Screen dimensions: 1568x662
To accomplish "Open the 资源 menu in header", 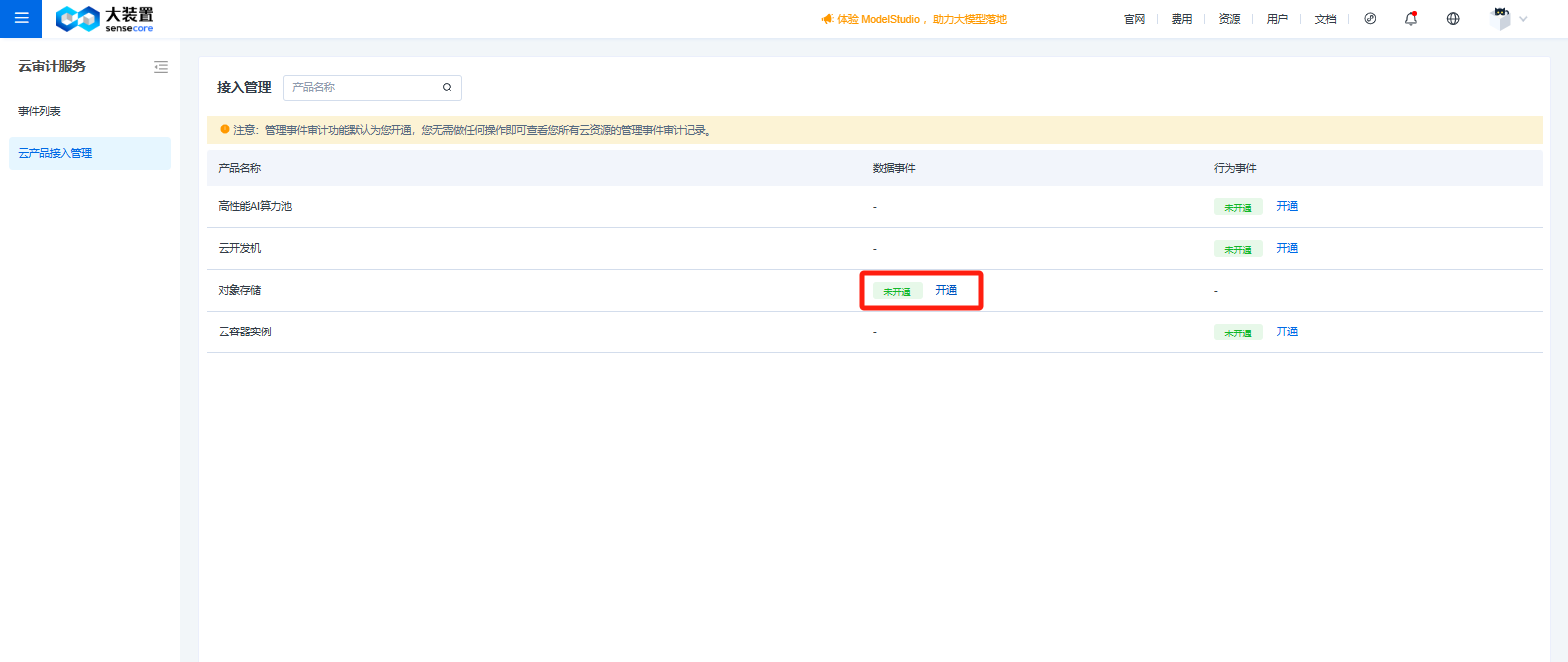I will click(x=1229, y=19).
